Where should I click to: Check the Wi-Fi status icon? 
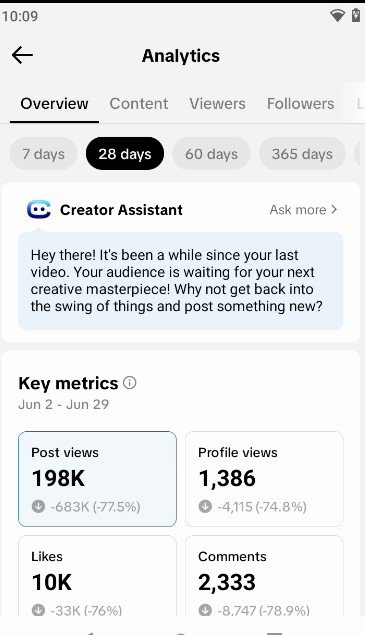(x=337, y=16)
